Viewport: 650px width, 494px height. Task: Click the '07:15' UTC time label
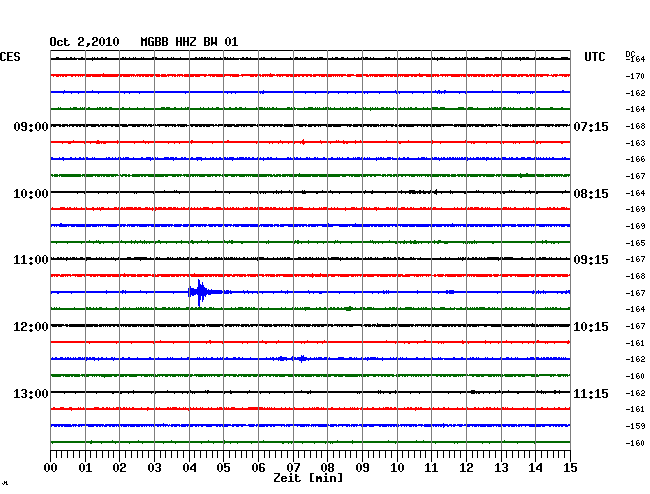coord(591,126)
